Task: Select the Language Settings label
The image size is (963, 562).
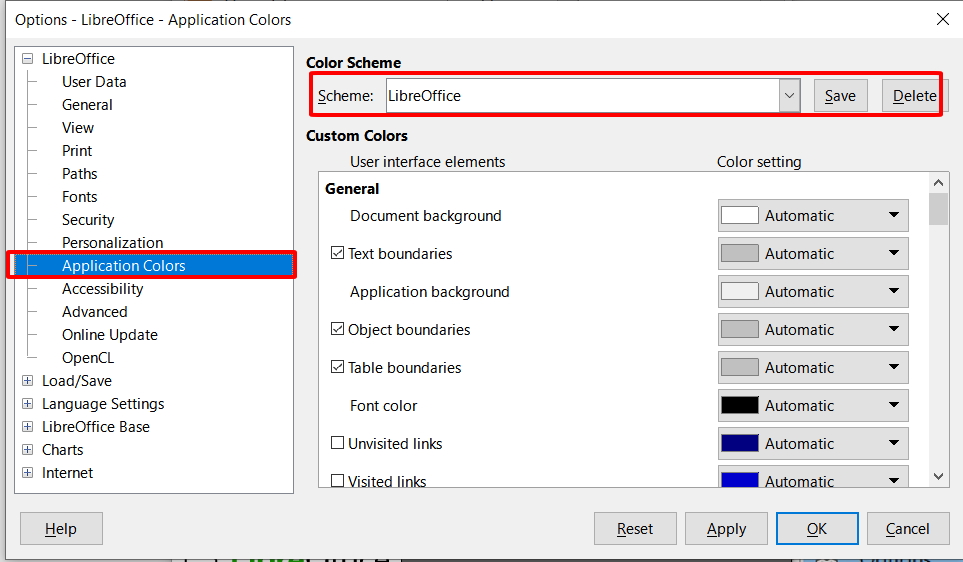Action: tap(103, 404)
